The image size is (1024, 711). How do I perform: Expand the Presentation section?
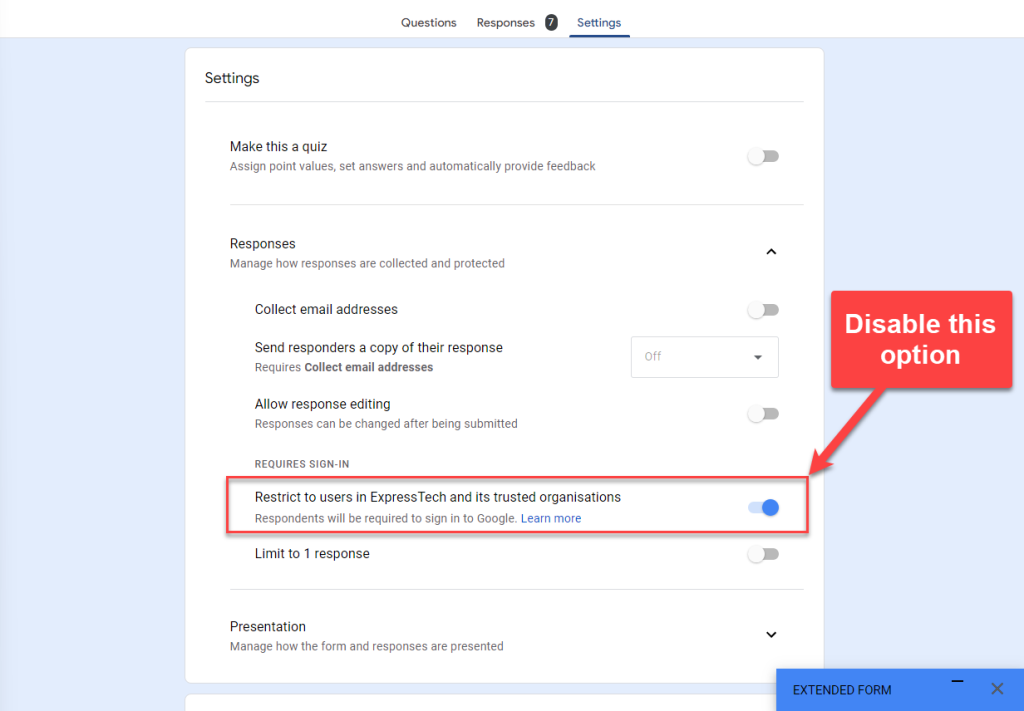771,634
